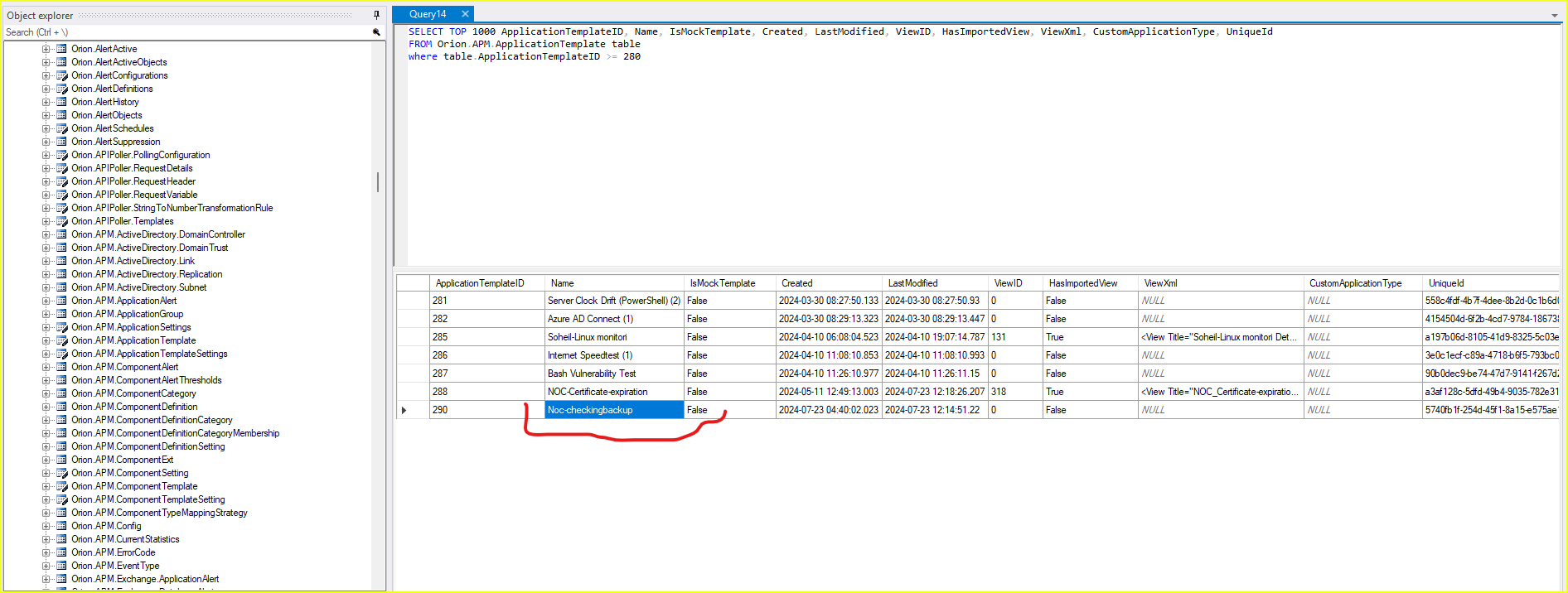
Task: Click in the Object explorer search field
Action: coord(186,32)
